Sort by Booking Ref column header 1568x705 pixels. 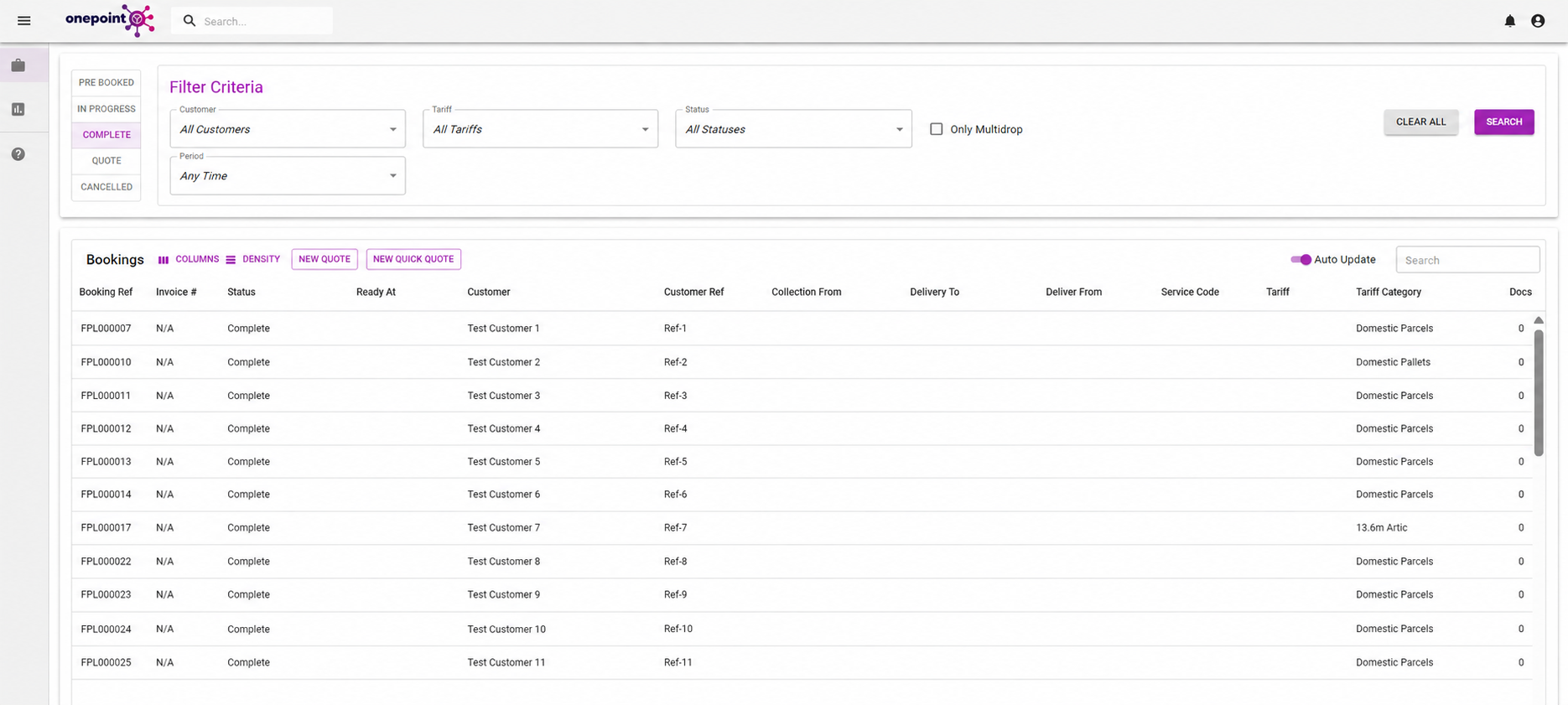pos(106,293)
